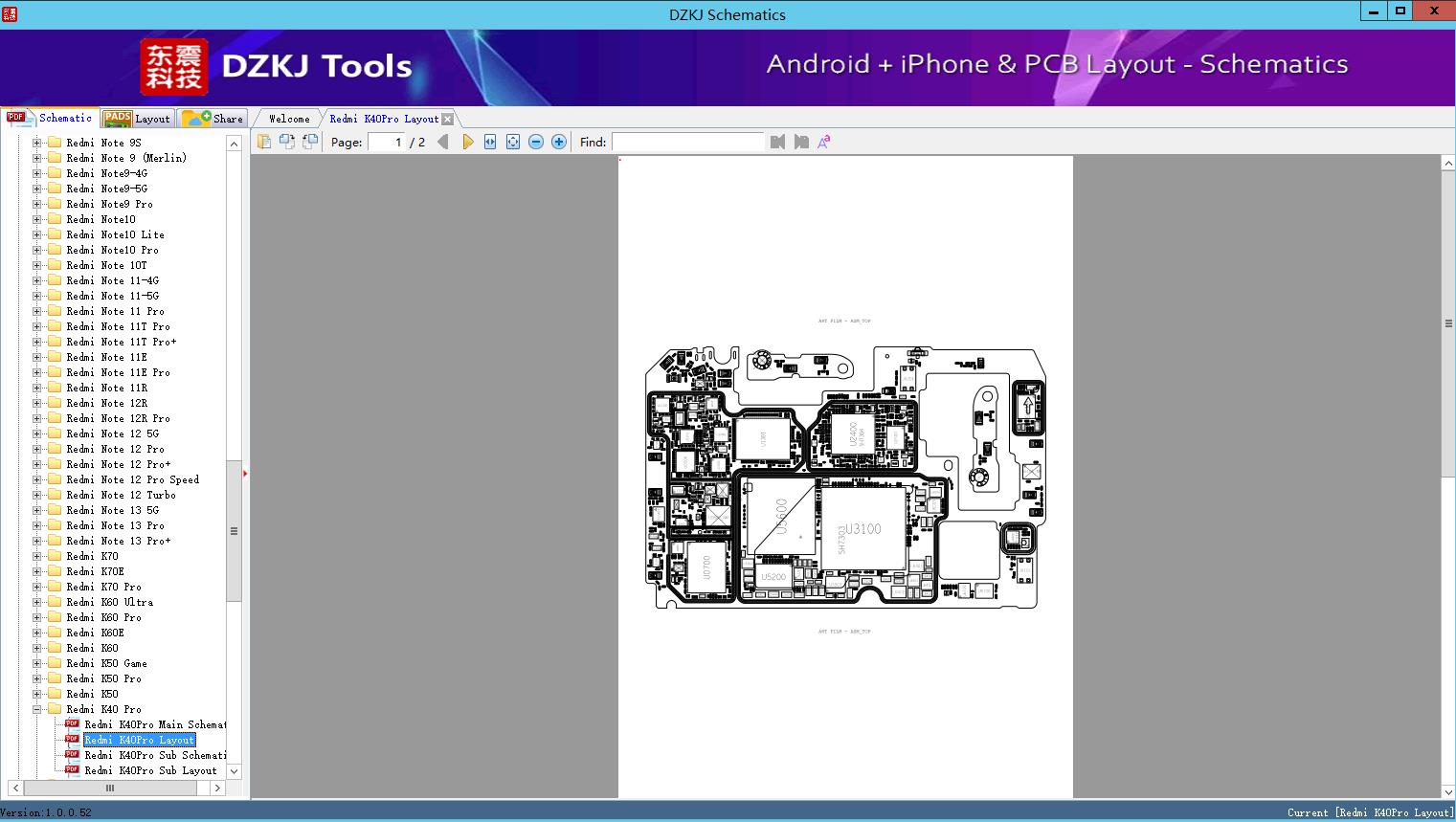Click the PDF icon for Redmi K40Pro Main Schematic
This screenshot has height=822, width=1456.
[x=72, y=723]
